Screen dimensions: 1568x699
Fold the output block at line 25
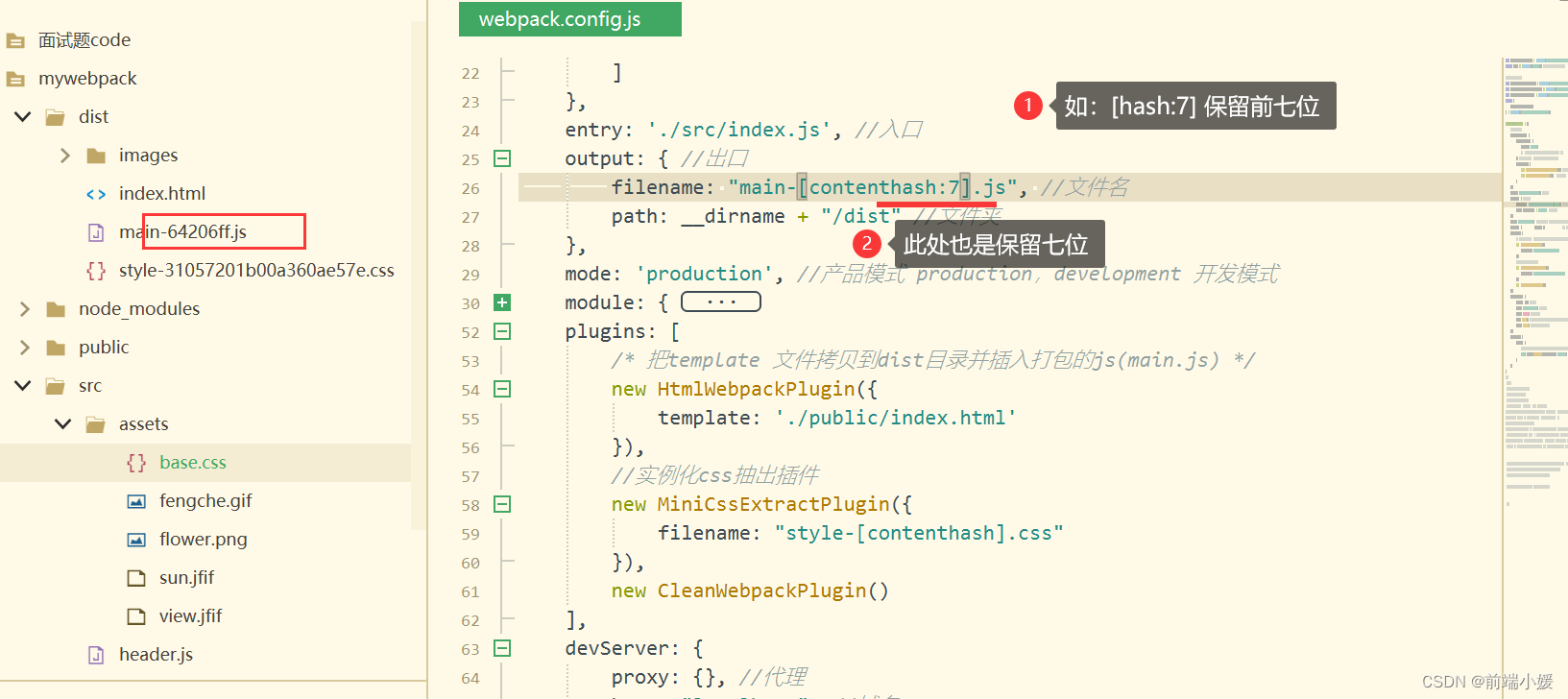coord(502,158)
